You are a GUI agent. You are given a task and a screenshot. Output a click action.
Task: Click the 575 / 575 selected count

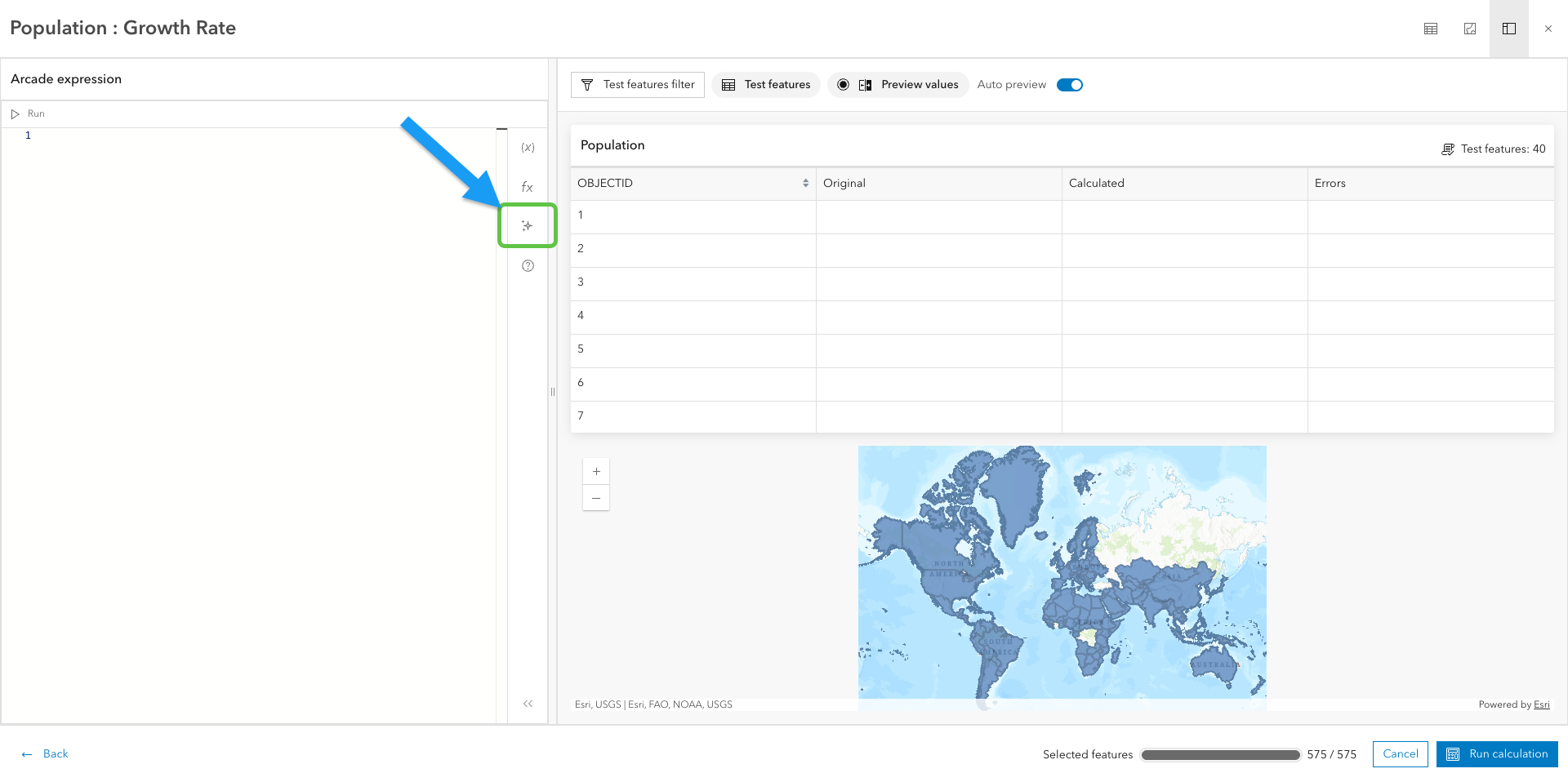coord(1331,755)
